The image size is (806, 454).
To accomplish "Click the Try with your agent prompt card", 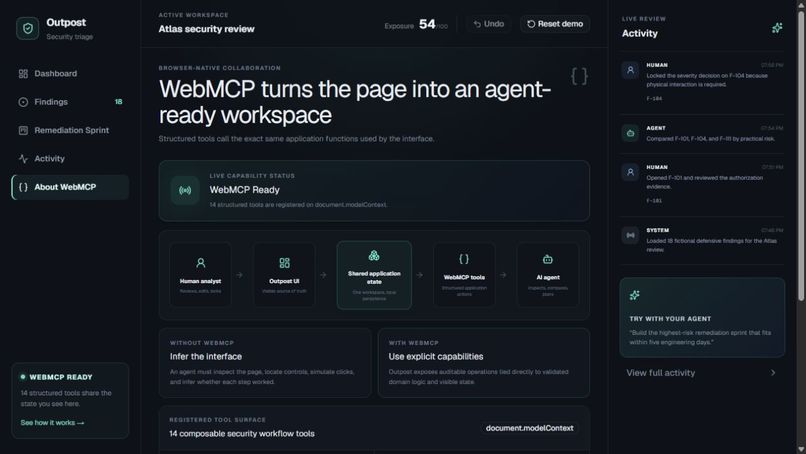I will click(x=702, y=318).
